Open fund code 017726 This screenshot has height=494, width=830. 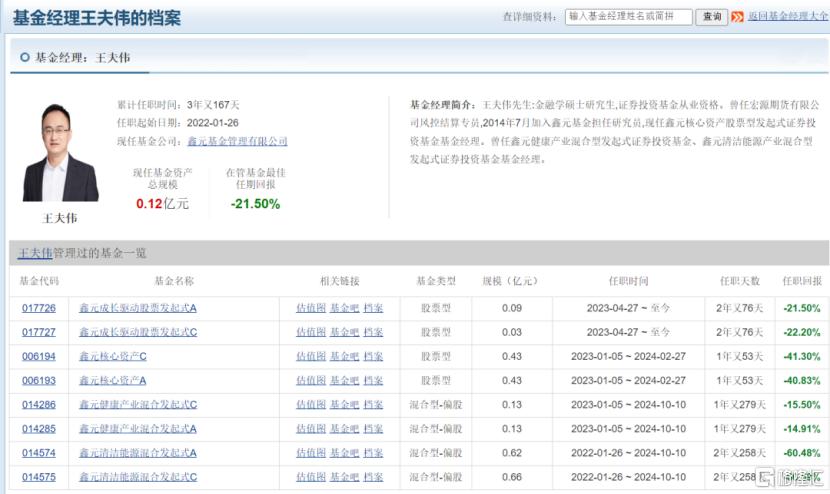[x=39, y=308]
